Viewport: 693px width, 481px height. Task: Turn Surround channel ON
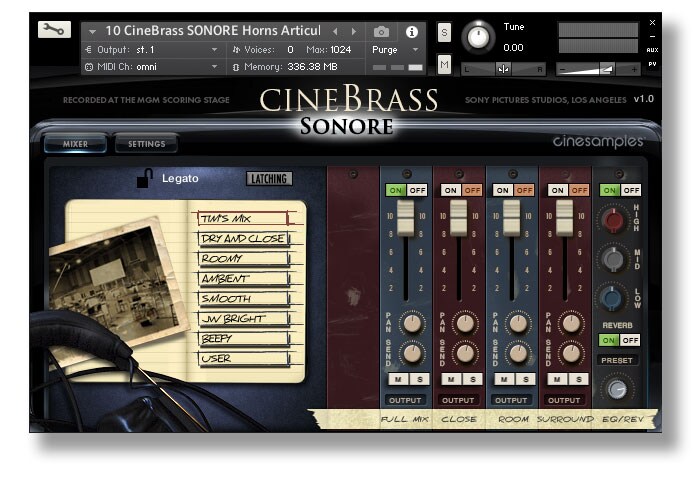[x=557, y=190]
